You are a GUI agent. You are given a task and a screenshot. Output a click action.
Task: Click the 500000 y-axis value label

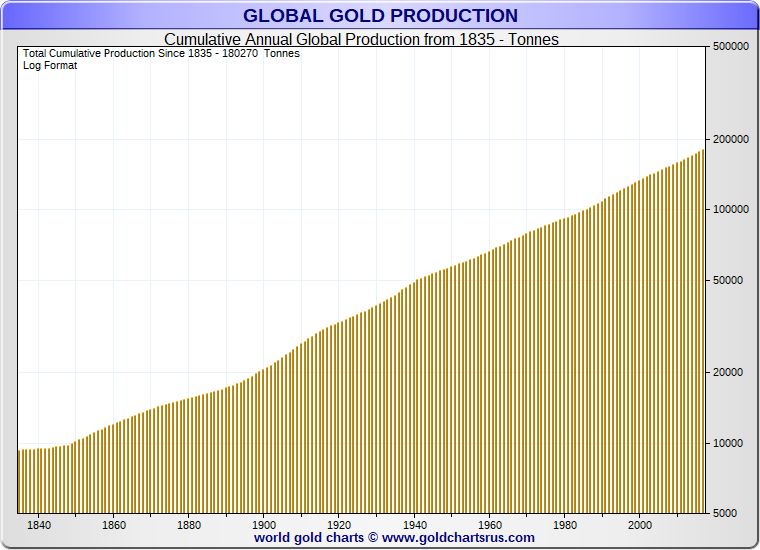(731, 47)
